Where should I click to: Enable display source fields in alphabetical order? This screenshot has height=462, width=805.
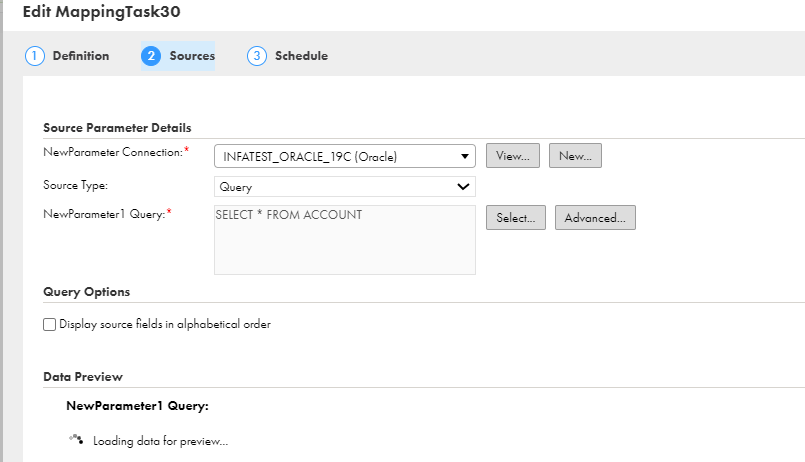pyautogui.click(x=49, y=324)
